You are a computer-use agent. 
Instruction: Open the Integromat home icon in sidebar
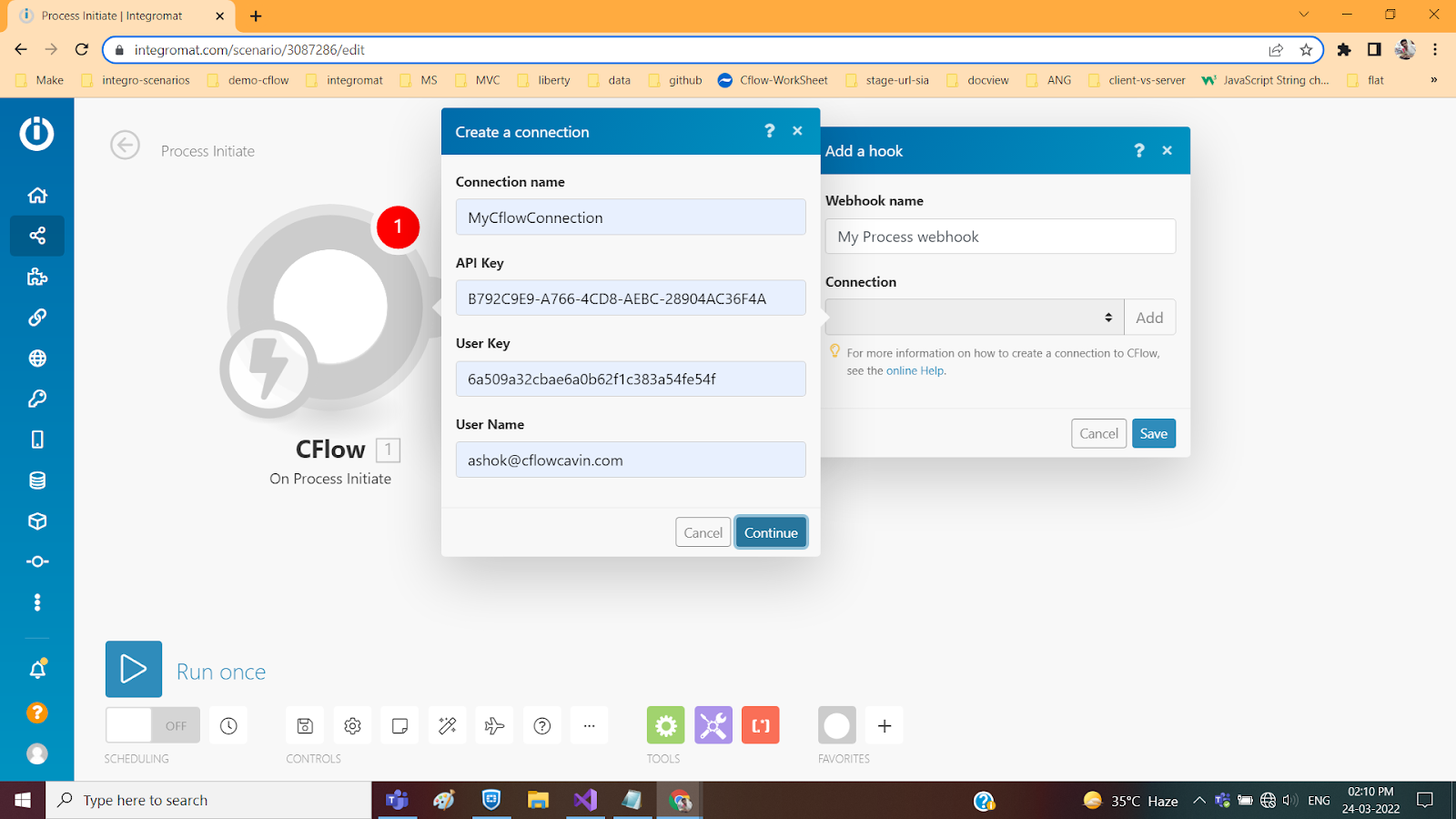click(x=37, y=196)
